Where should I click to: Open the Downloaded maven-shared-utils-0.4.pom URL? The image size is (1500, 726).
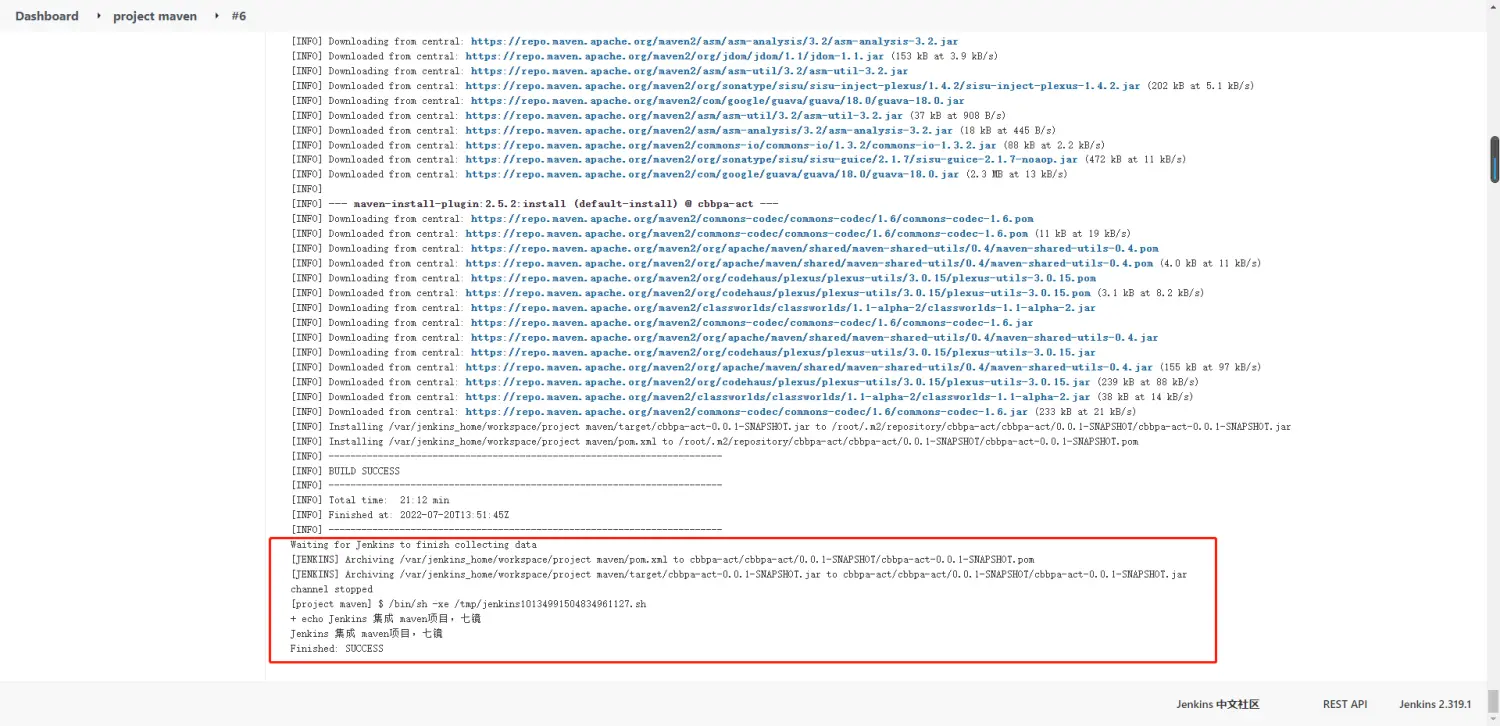(808, 263)
